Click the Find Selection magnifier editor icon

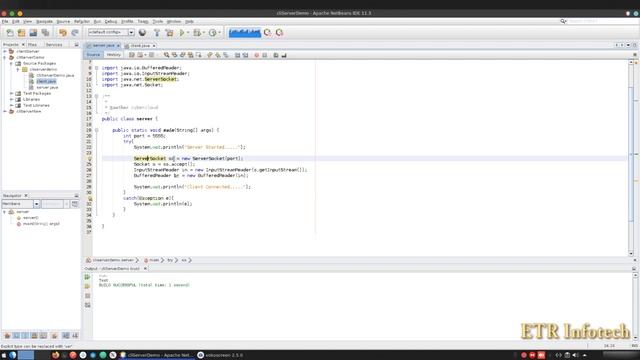pos(167,55)
